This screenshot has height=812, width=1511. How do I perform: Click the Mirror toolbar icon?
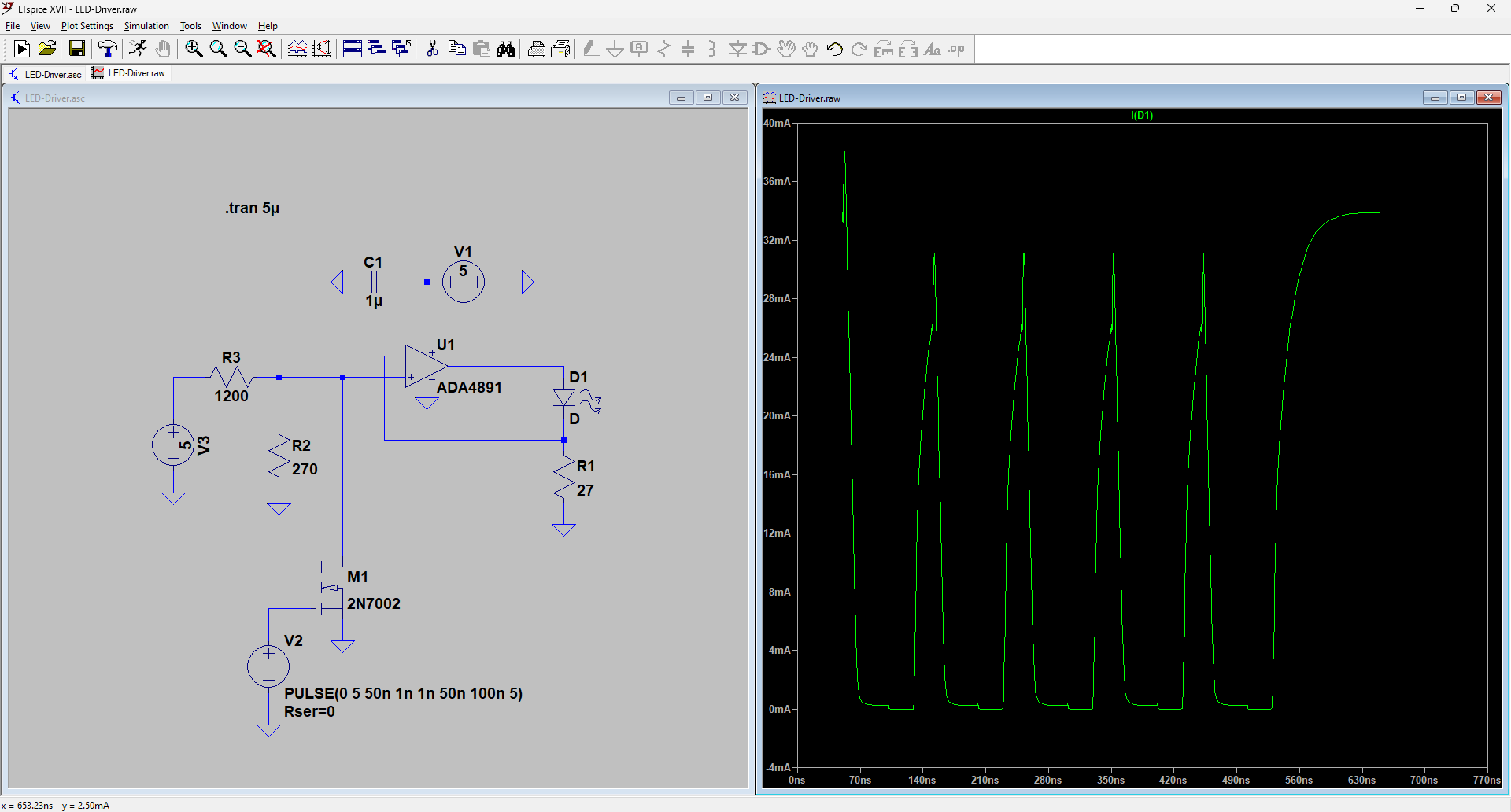(908, 49)
